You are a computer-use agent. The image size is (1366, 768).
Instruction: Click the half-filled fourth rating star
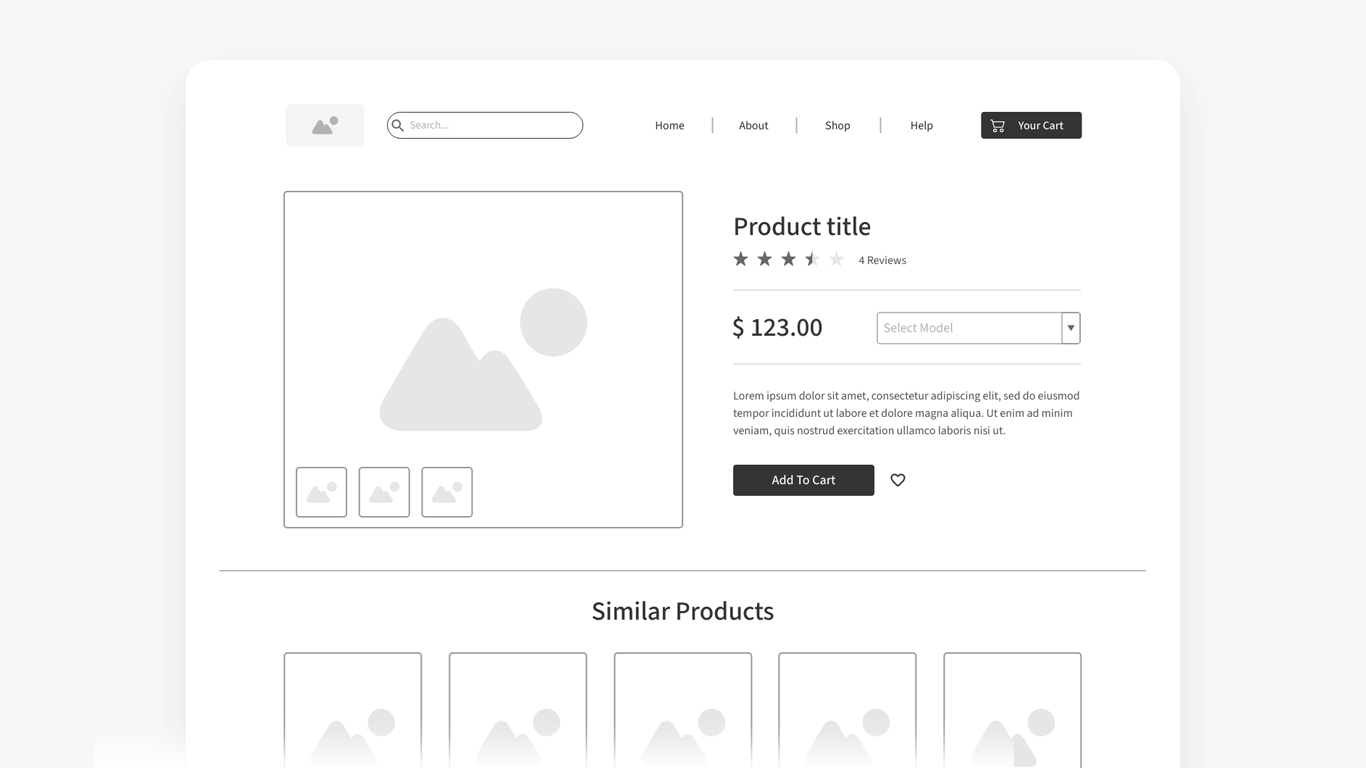click(811, 258)
